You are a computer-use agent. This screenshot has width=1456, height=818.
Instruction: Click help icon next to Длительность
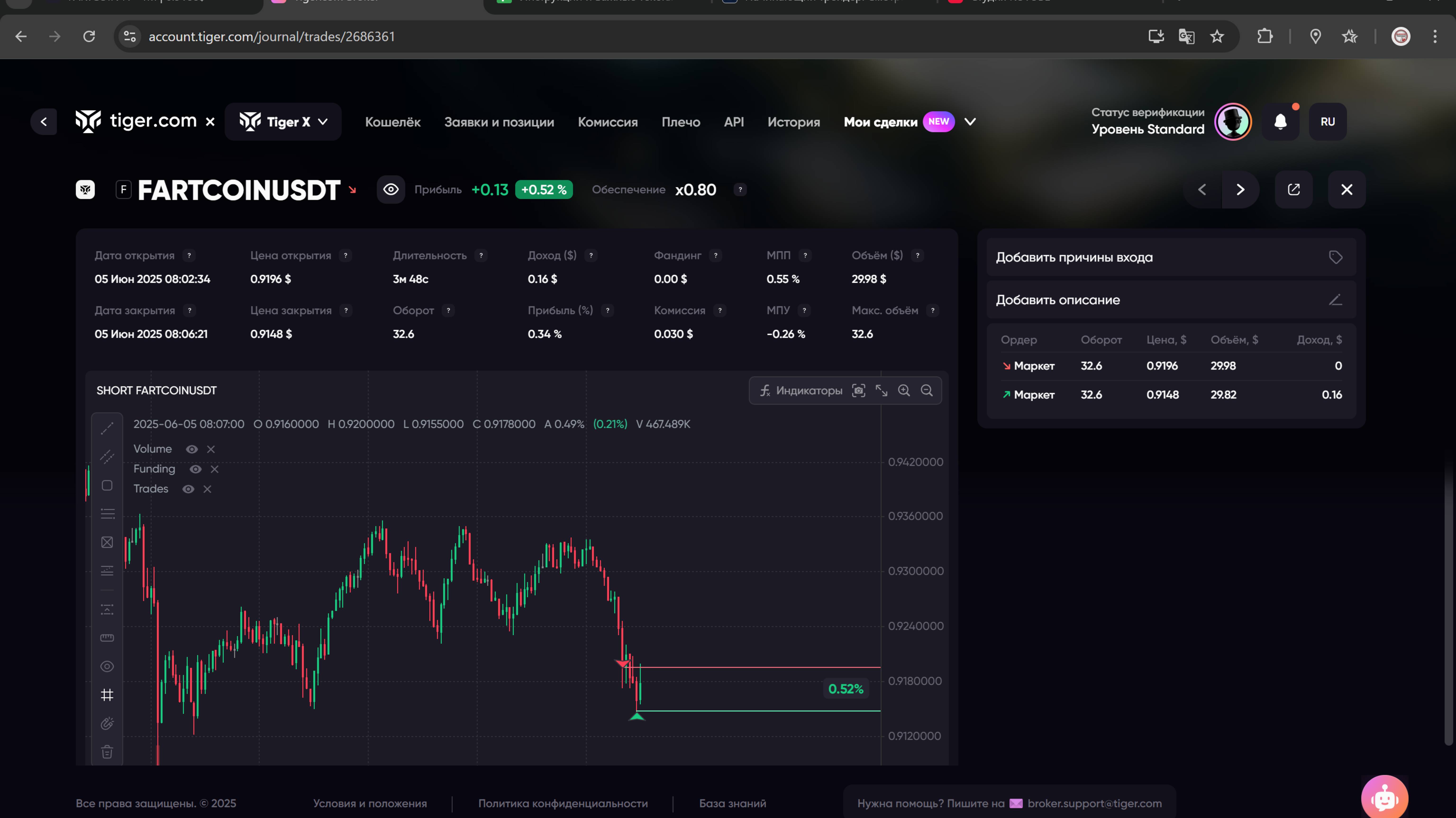click(x=481, y=256)
